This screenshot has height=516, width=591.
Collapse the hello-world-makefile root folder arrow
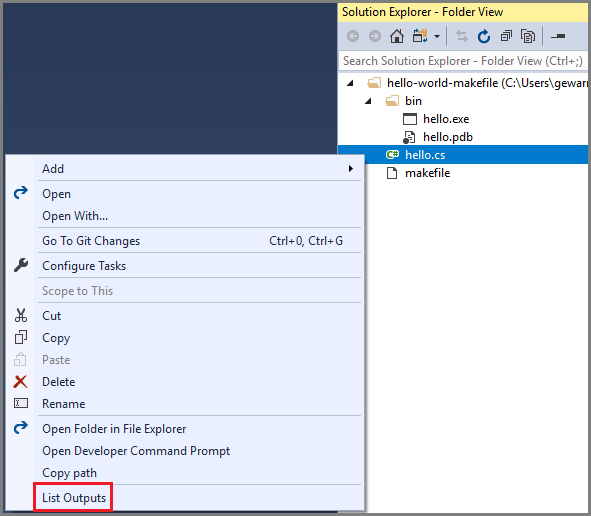351,83
